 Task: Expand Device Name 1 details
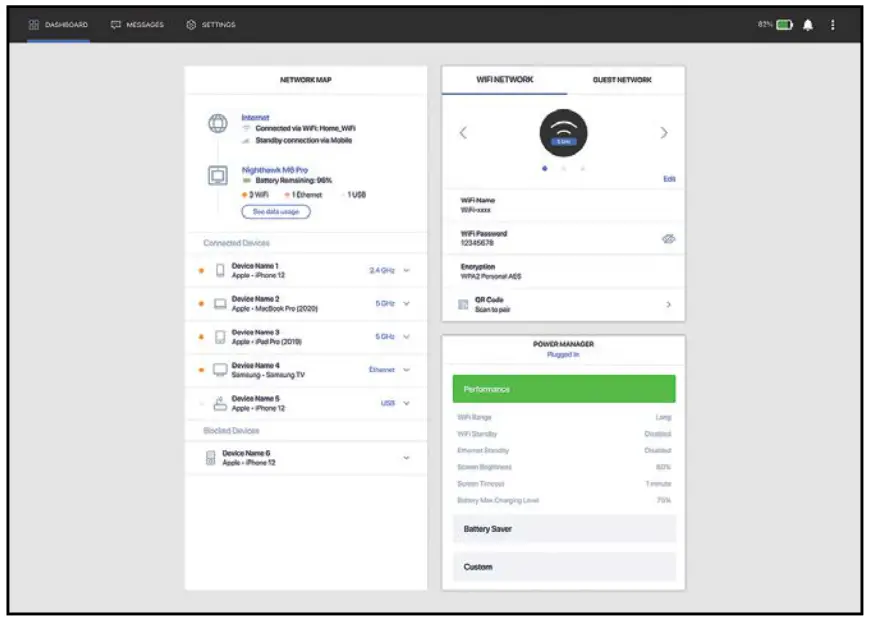408,268
